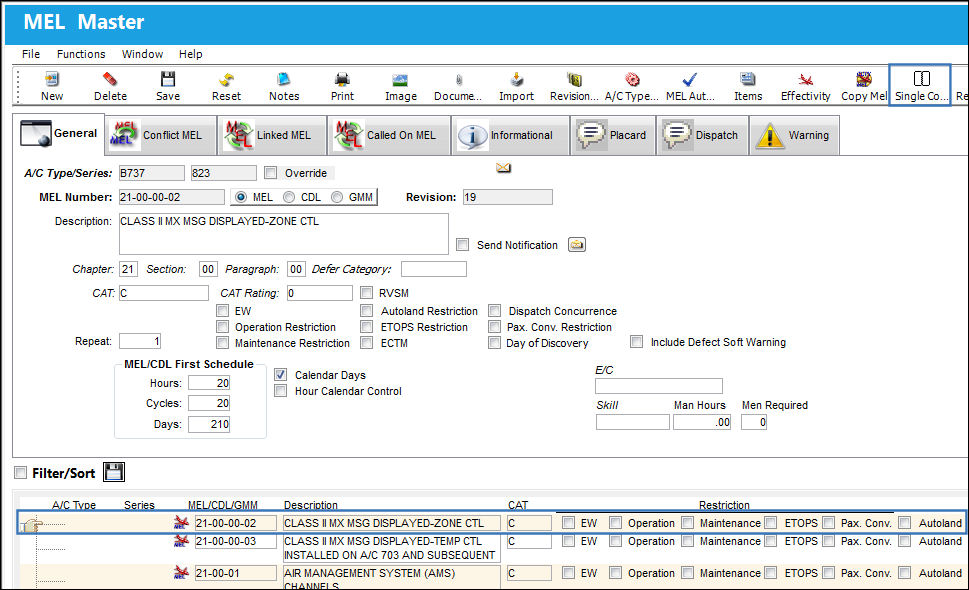969x590 pixels.
Task: Open the A/C Type toolbar tool
Action: click(632, 86)
